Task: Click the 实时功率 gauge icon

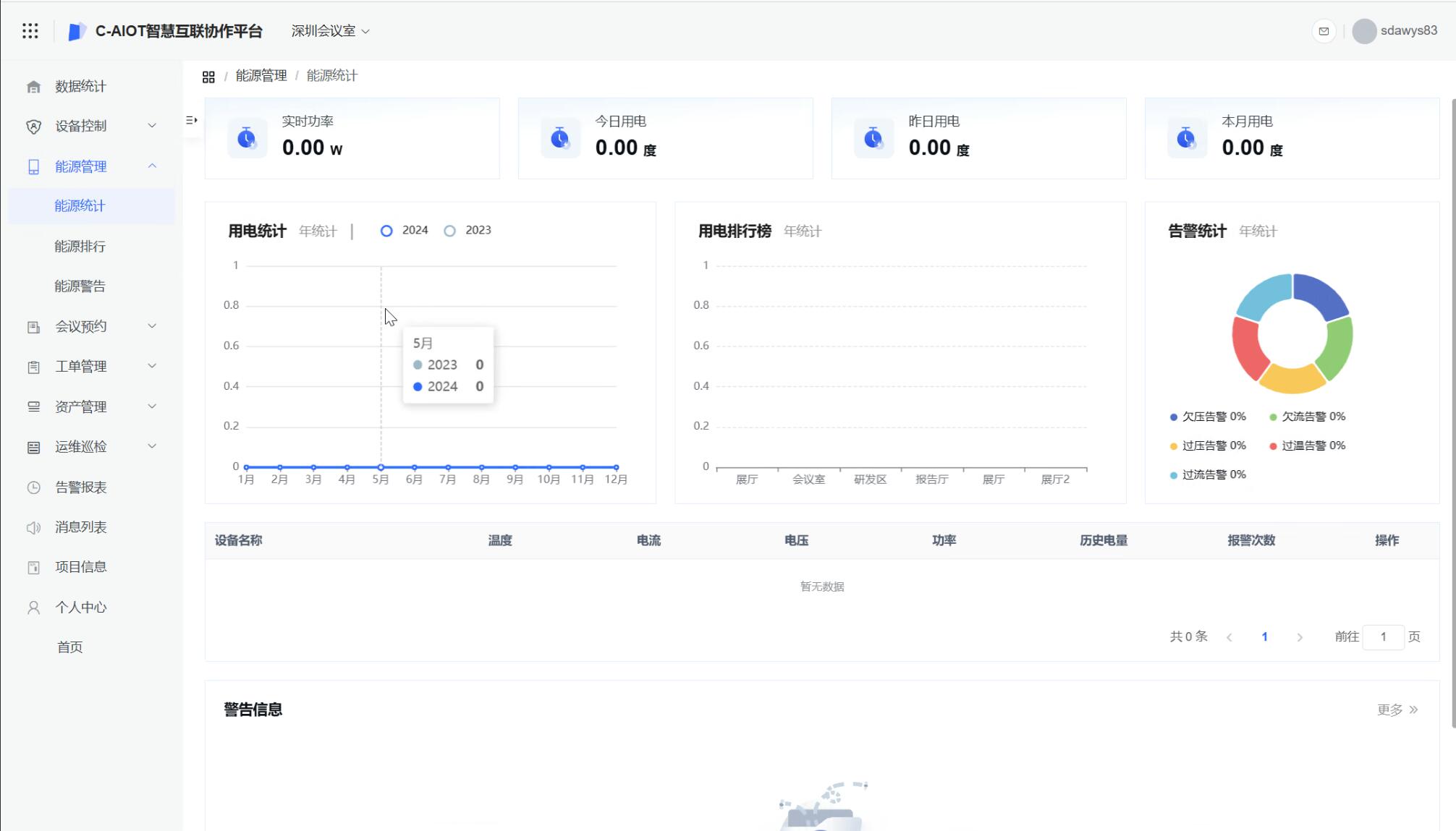Action: [247, 137]
